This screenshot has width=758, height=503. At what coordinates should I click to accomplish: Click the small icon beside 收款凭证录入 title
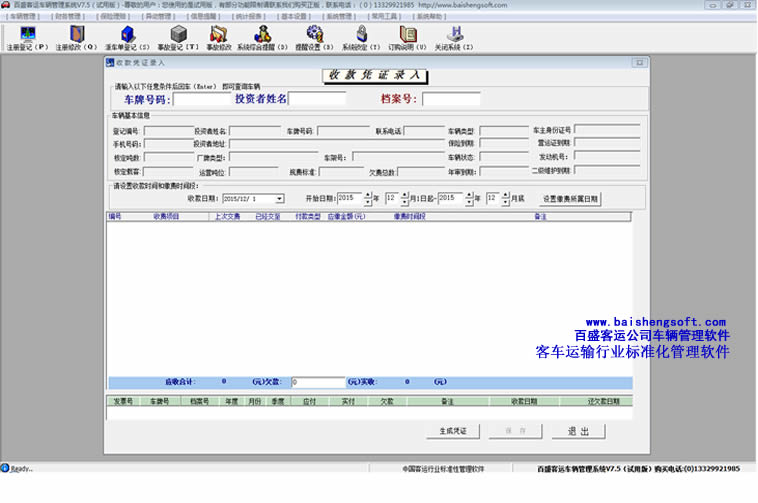click(110, 62)
